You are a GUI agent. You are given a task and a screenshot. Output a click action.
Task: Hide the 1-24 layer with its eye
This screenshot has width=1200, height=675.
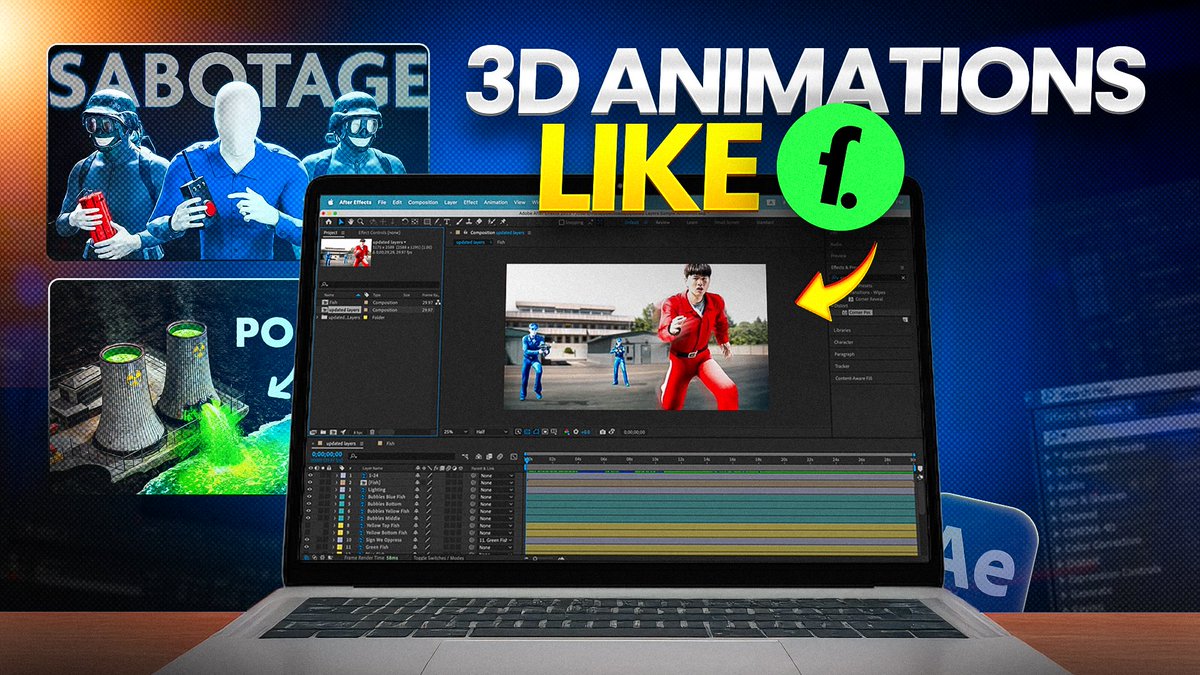(x=310, y=475)
